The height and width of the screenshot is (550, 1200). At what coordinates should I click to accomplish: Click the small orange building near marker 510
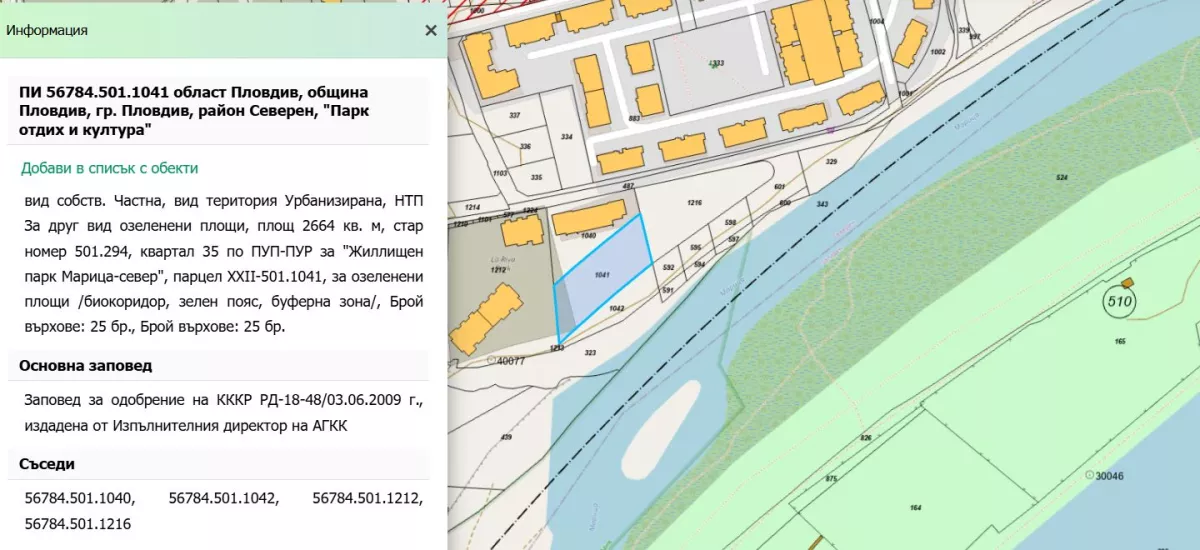click(1129, 284)
